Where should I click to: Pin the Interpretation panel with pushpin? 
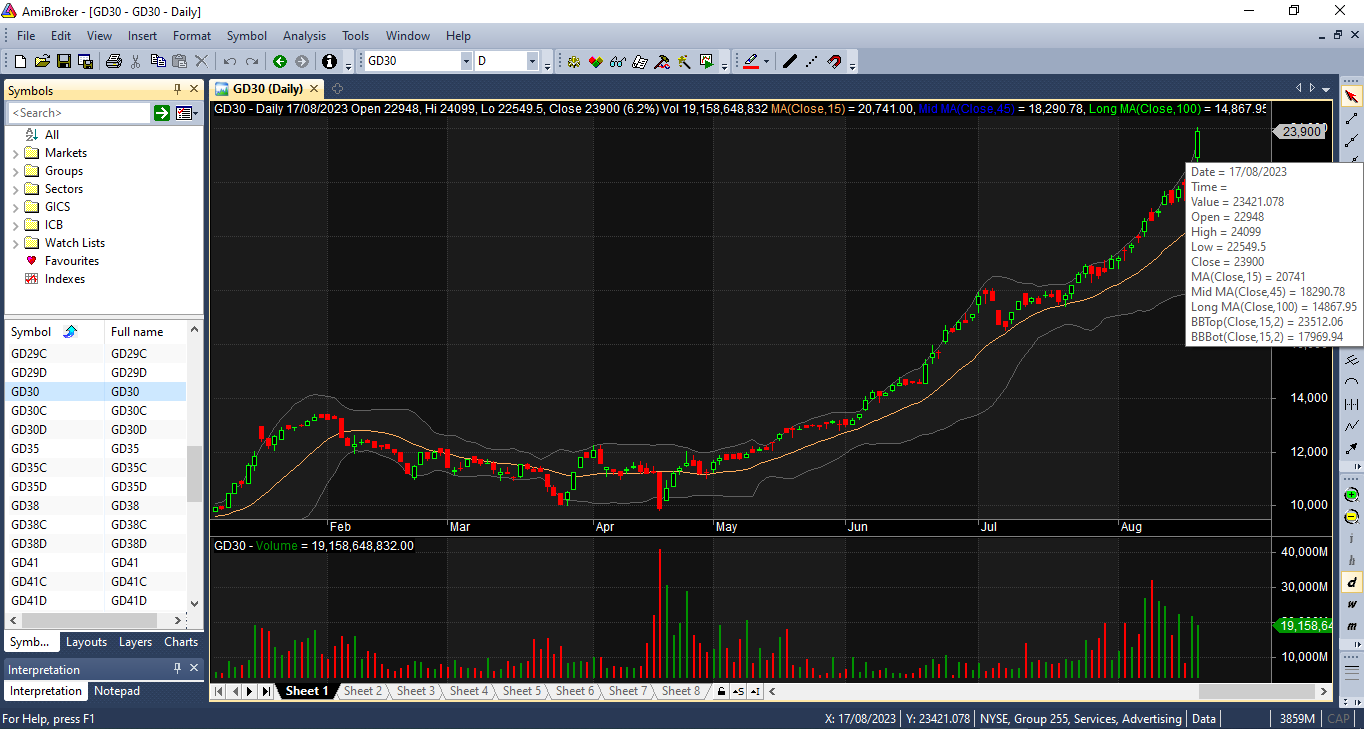(x=177, y=669)
